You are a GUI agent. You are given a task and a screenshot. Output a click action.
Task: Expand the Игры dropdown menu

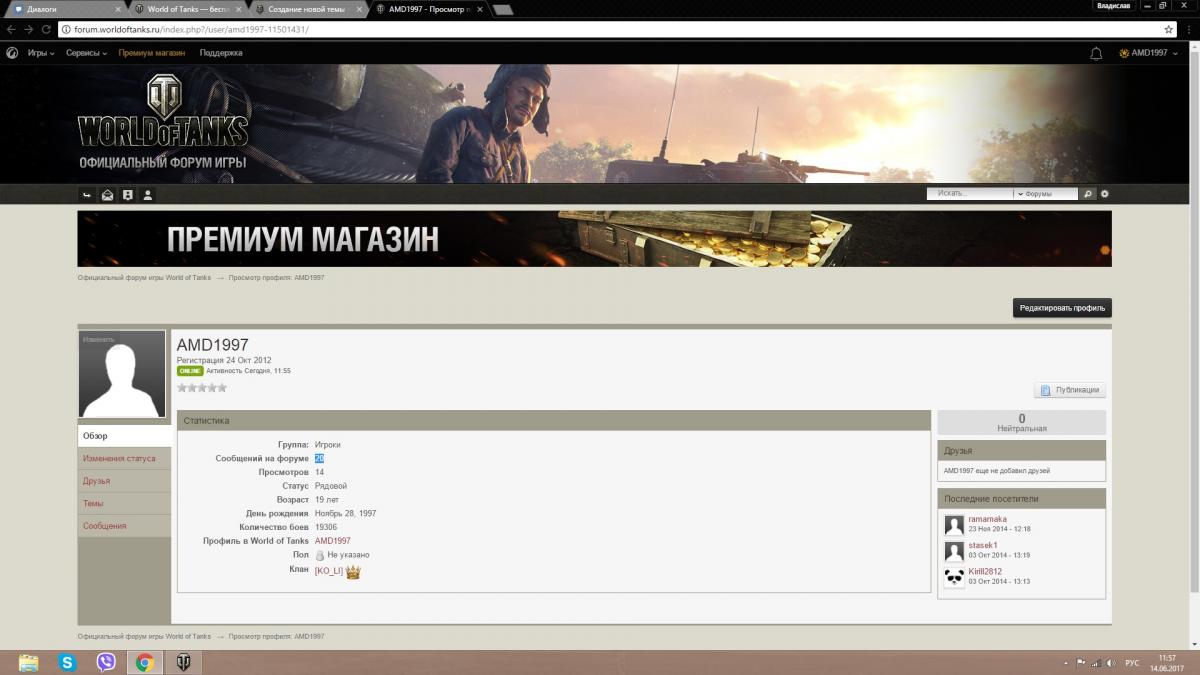[40, 53]
